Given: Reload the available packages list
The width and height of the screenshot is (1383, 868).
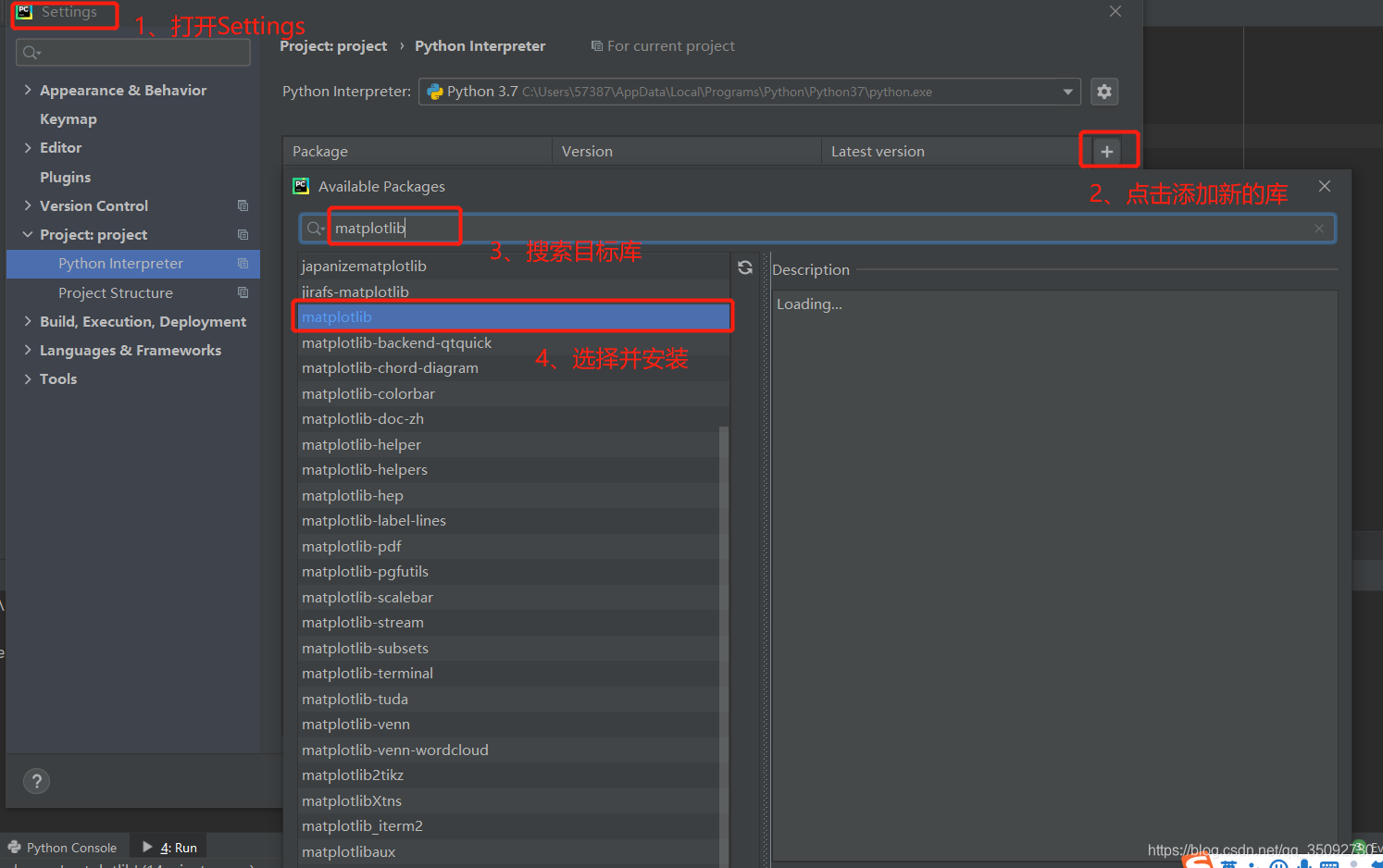Looking at the screenshot, I should (745, 267).
